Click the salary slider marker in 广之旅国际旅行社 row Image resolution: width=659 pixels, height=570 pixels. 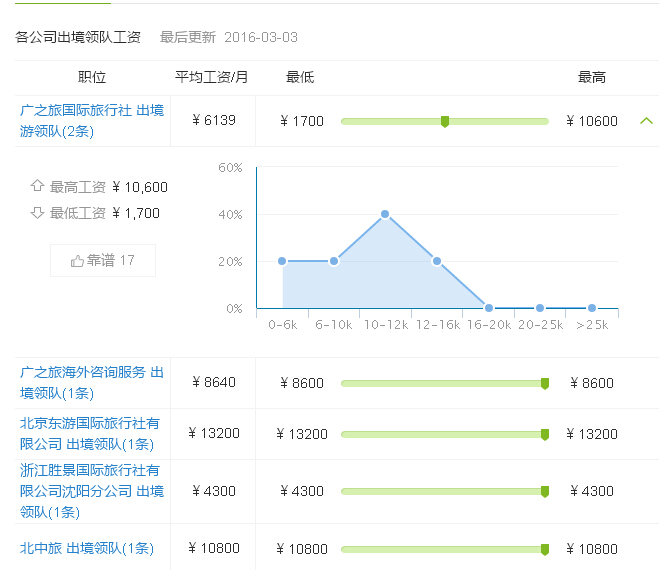pos(445,122)
